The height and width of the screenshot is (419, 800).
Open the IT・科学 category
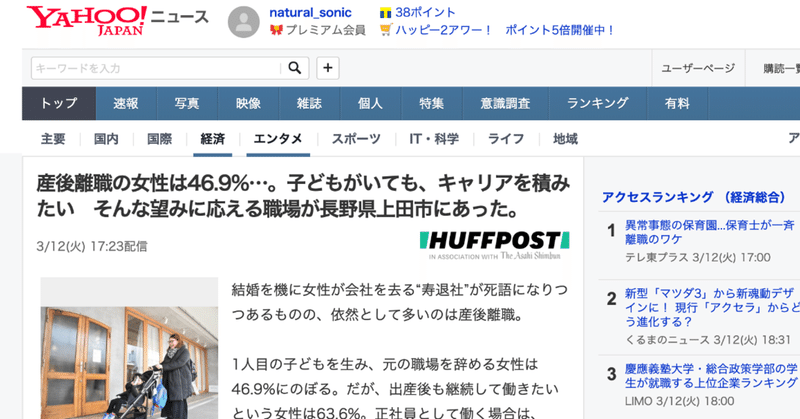[434, 139]
